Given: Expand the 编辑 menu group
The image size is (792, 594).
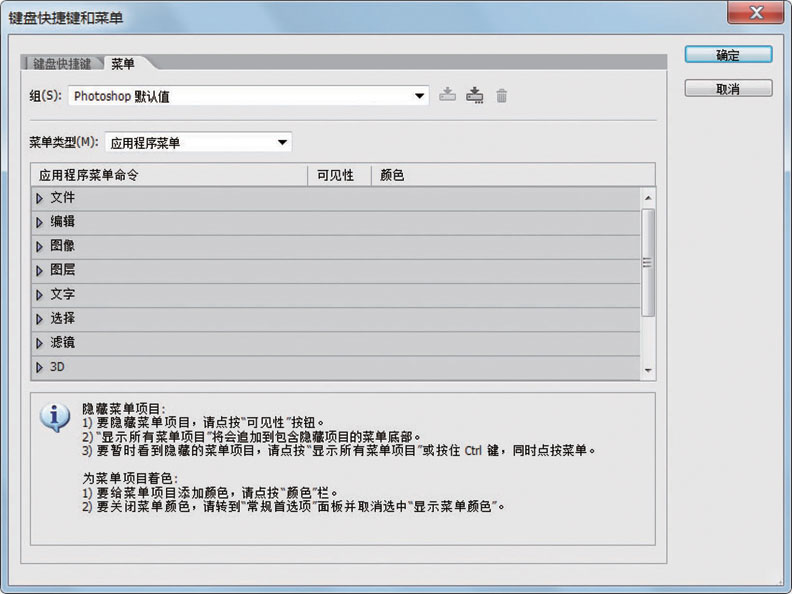Looking at the screenshot, I should (40, 223).
